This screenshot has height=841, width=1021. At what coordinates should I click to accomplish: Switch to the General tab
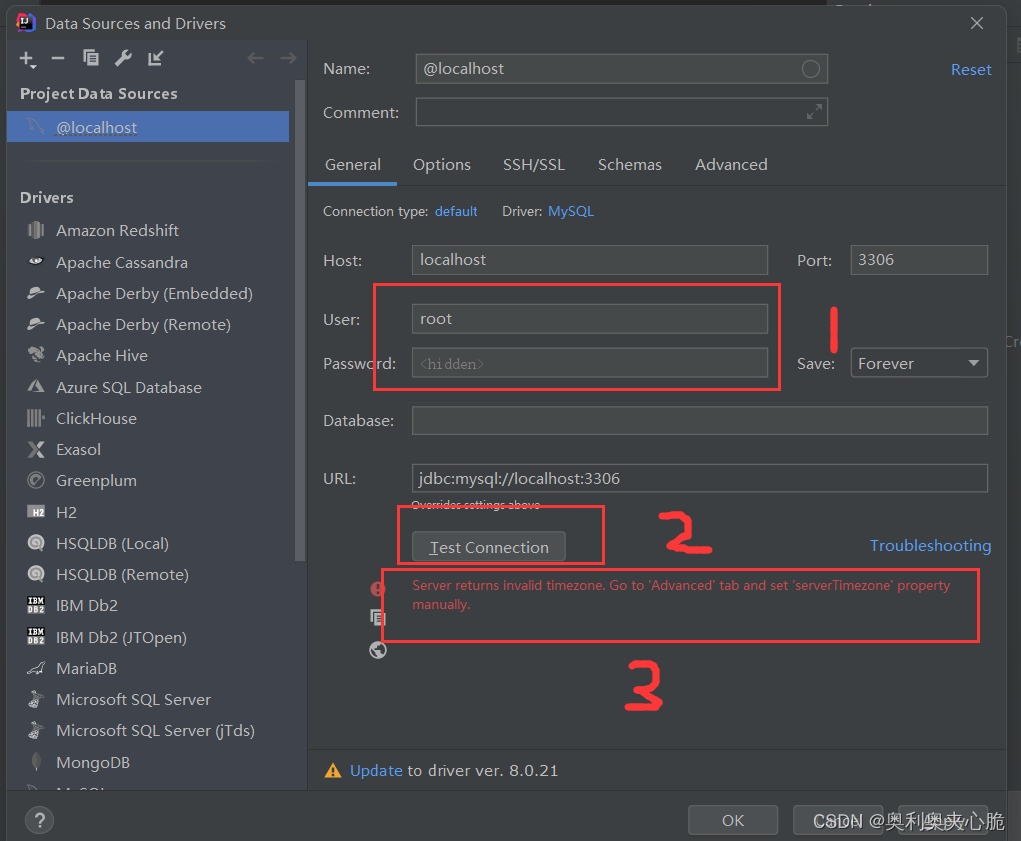point(353,165)
